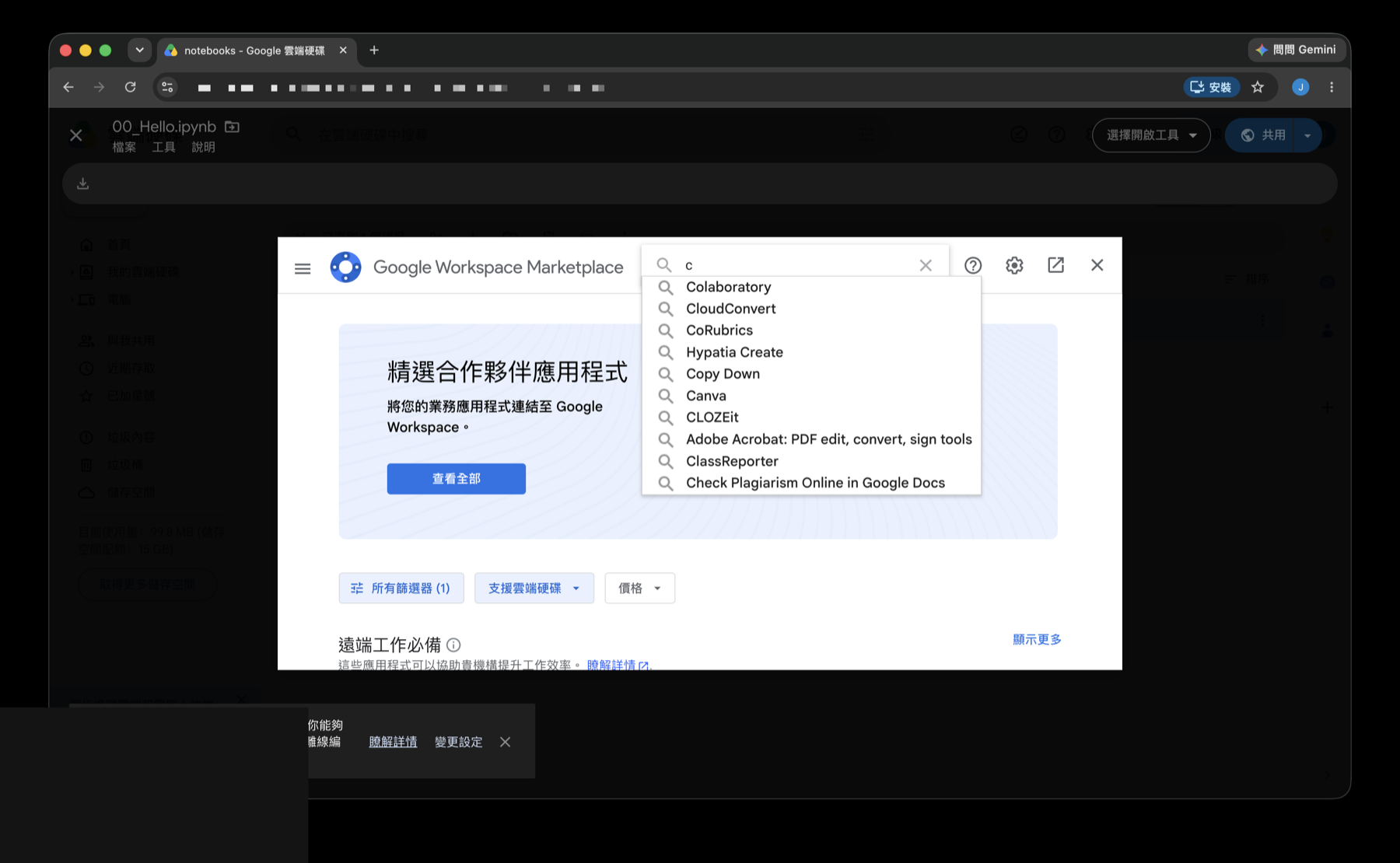Click the 共用 share button

(1261, 135)
